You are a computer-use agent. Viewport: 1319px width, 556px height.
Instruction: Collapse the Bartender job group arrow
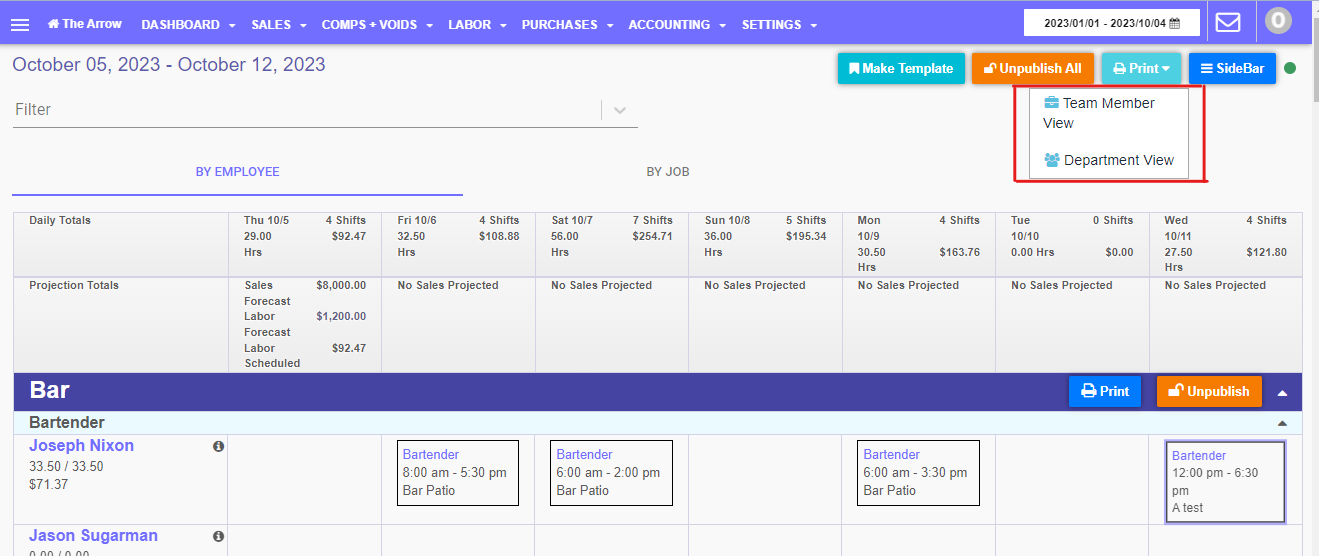click(1282, 423)
